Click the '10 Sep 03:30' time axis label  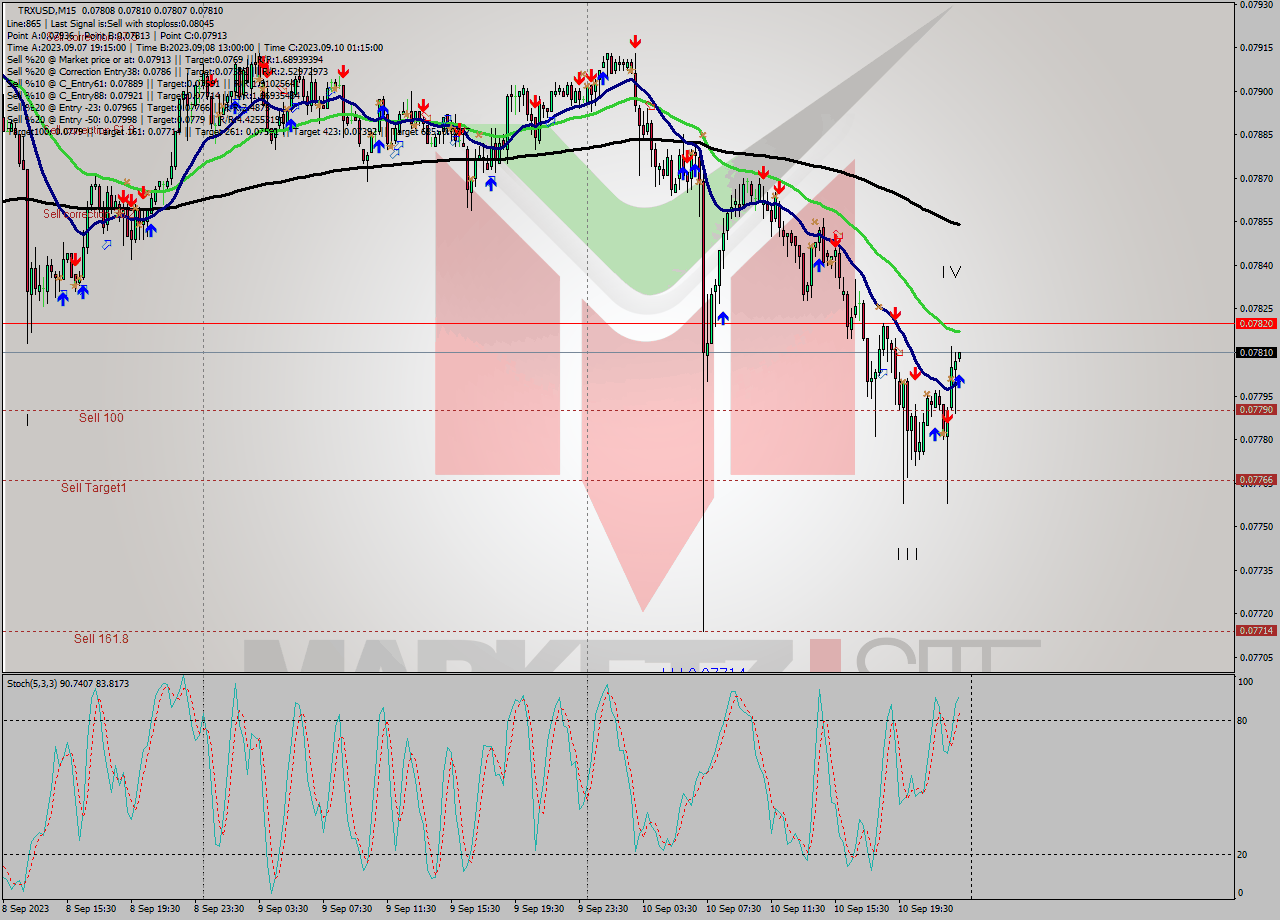pyautogui.click(x=669, y=909)
